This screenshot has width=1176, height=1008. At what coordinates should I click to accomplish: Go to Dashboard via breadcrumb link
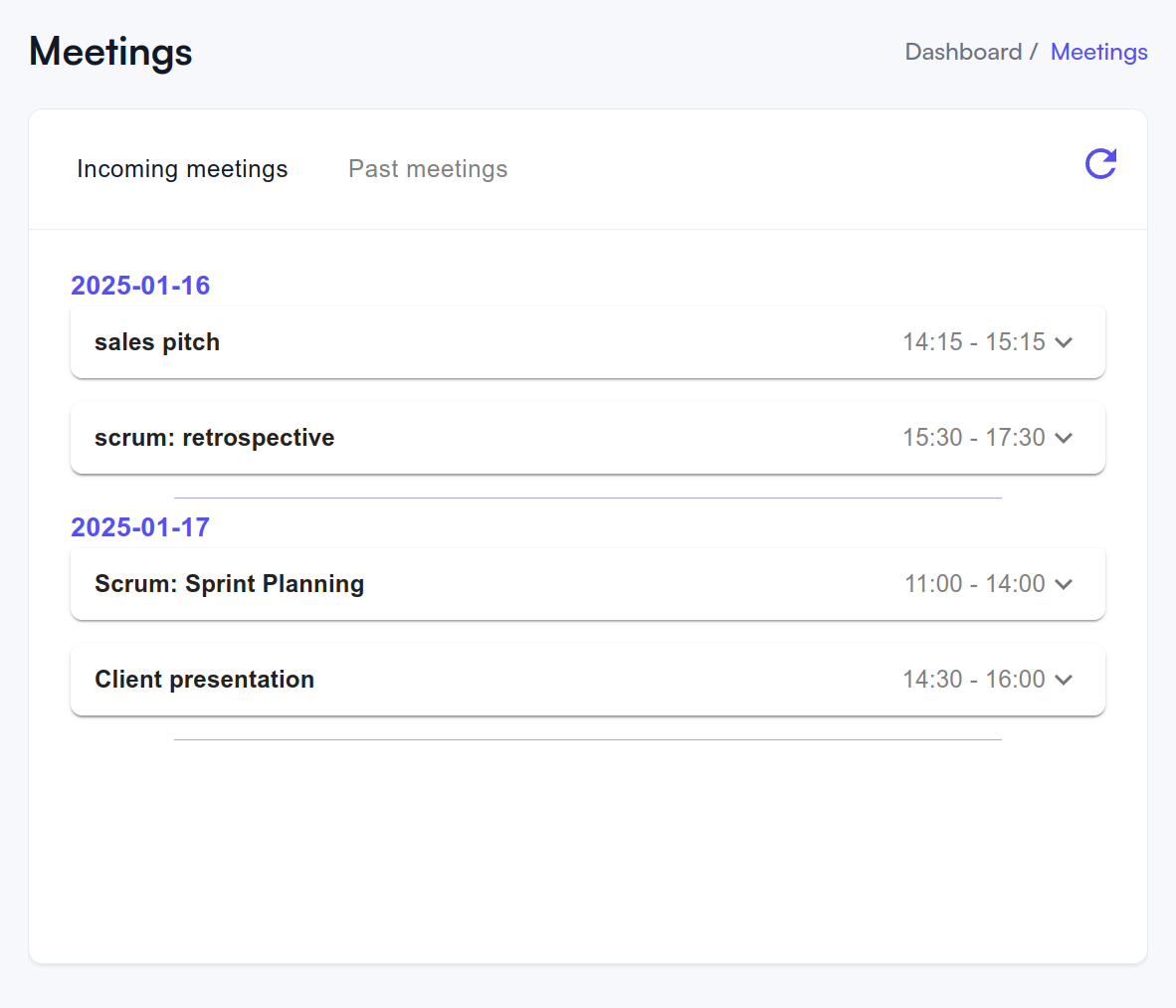pyautogui.click(x=963, y=52)
